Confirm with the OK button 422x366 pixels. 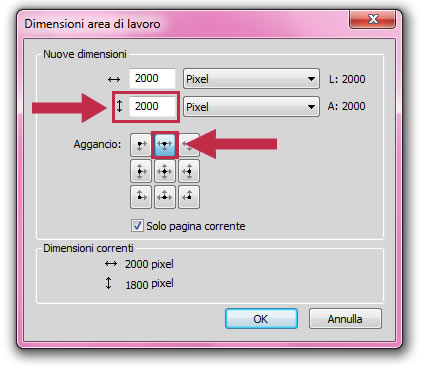click(261, 319)
